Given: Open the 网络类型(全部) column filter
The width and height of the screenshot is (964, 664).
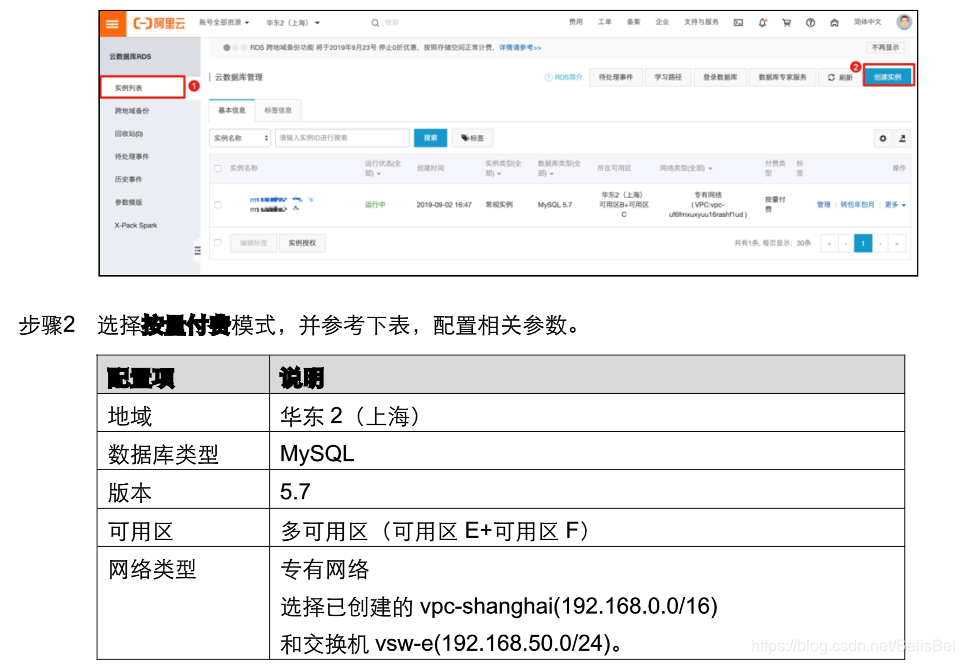Looking at the screenshot, I should 686,168.
